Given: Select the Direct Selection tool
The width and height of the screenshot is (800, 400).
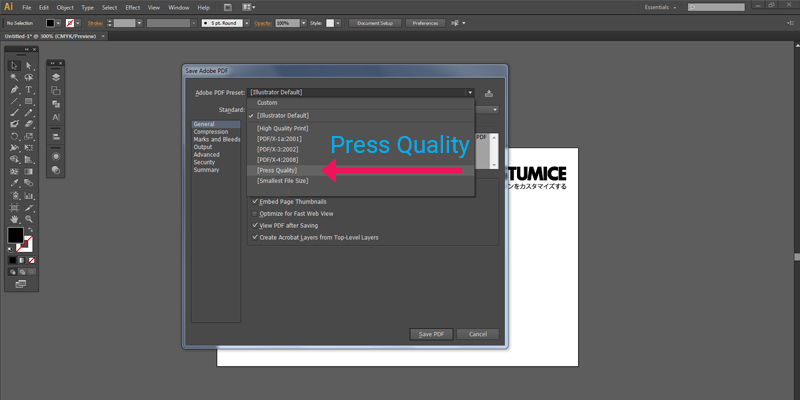Looking at the screenshot, I should pyautogui.click(x=29, y=66).
